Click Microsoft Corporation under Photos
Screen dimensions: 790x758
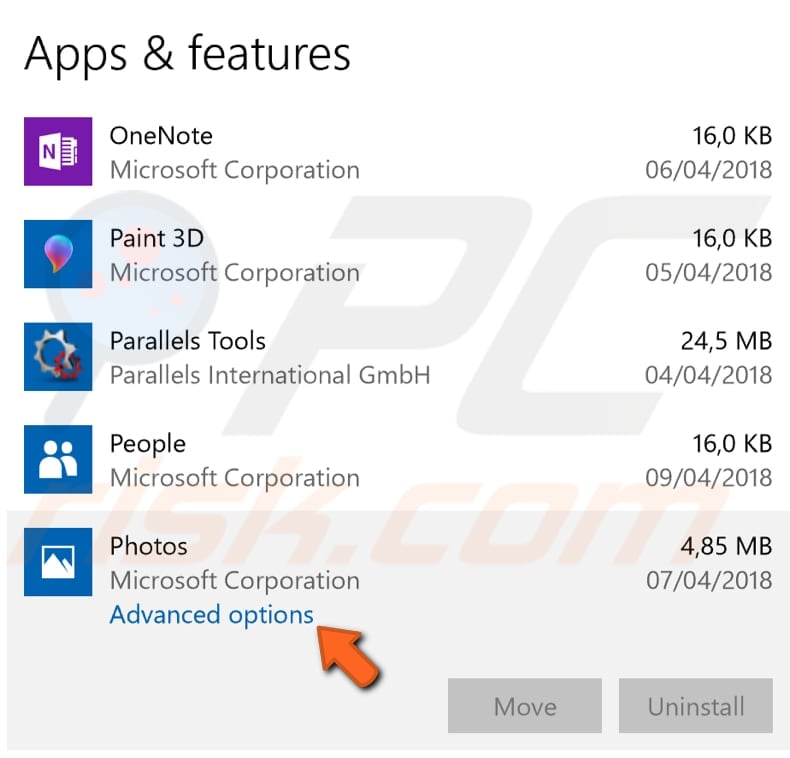pos(235,581)
